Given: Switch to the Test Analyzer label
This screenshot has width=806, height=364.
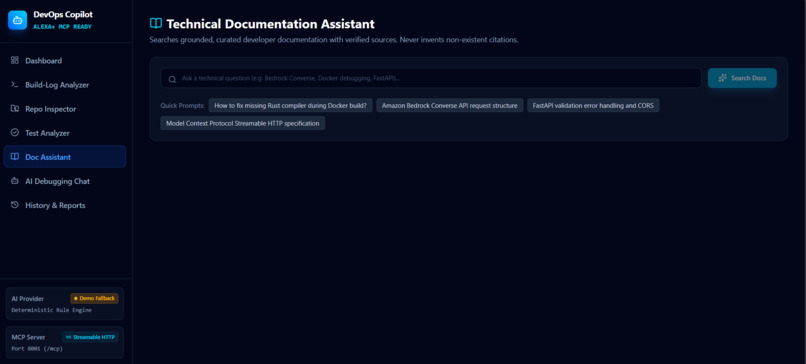Looking at the screenshot, I should click(47, 133).
